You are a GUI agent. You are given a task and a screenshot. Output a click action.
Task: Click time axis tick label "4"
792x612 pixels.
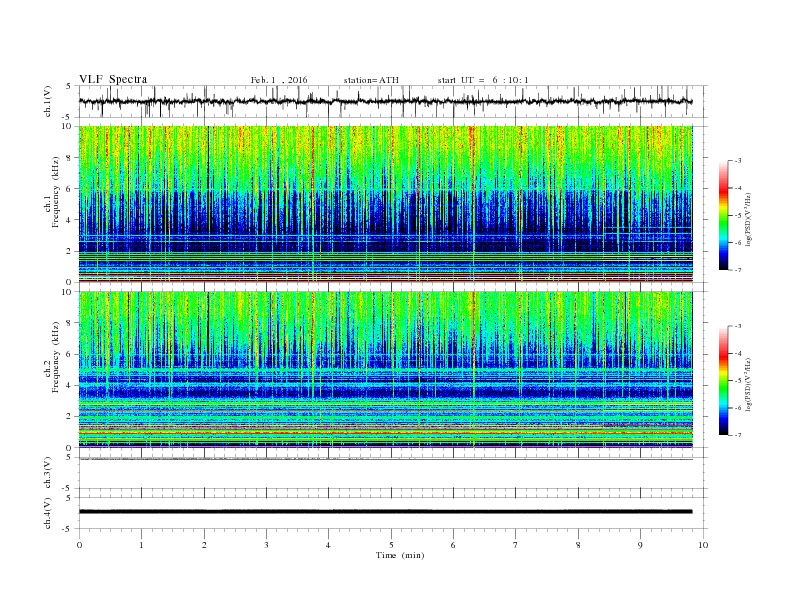coord(328,545)
